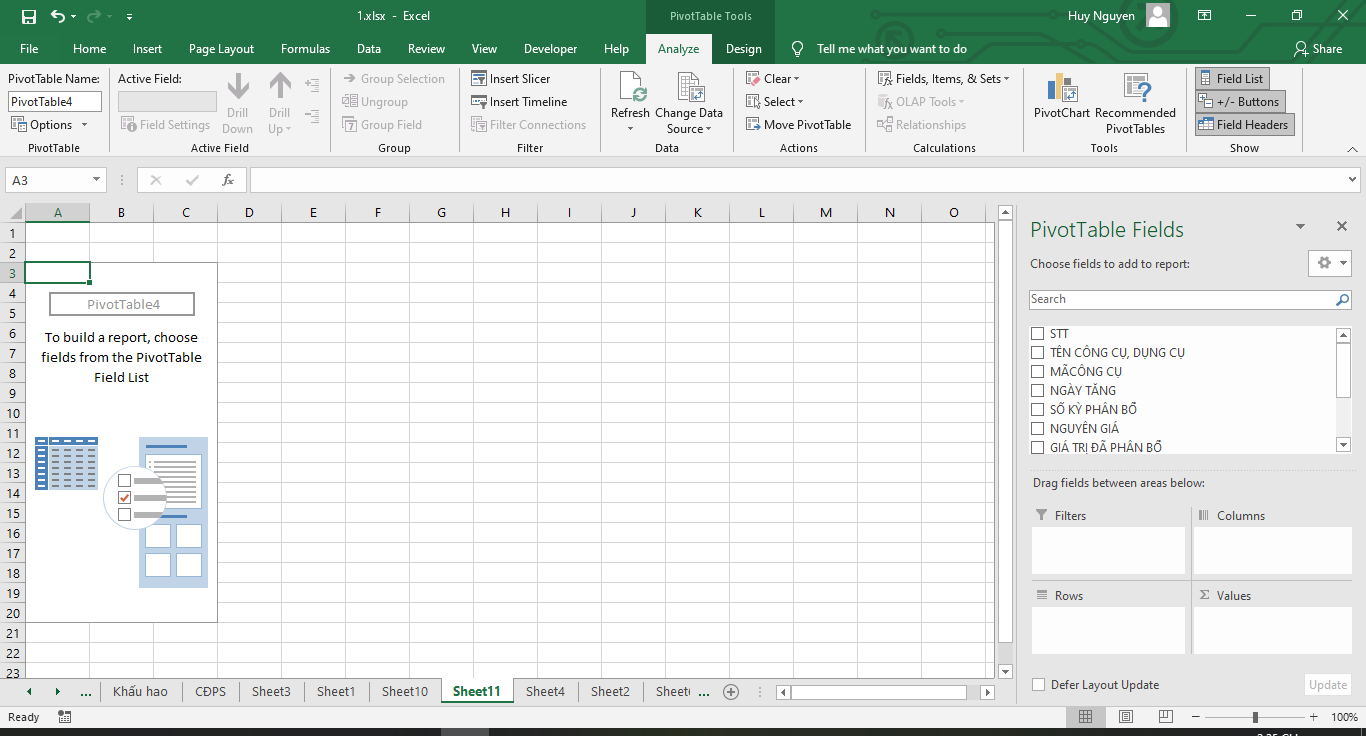Check the NGUYÊN GIÁ field checkbox
This screenshot has height=736, width=1366.
point(1038,429)
